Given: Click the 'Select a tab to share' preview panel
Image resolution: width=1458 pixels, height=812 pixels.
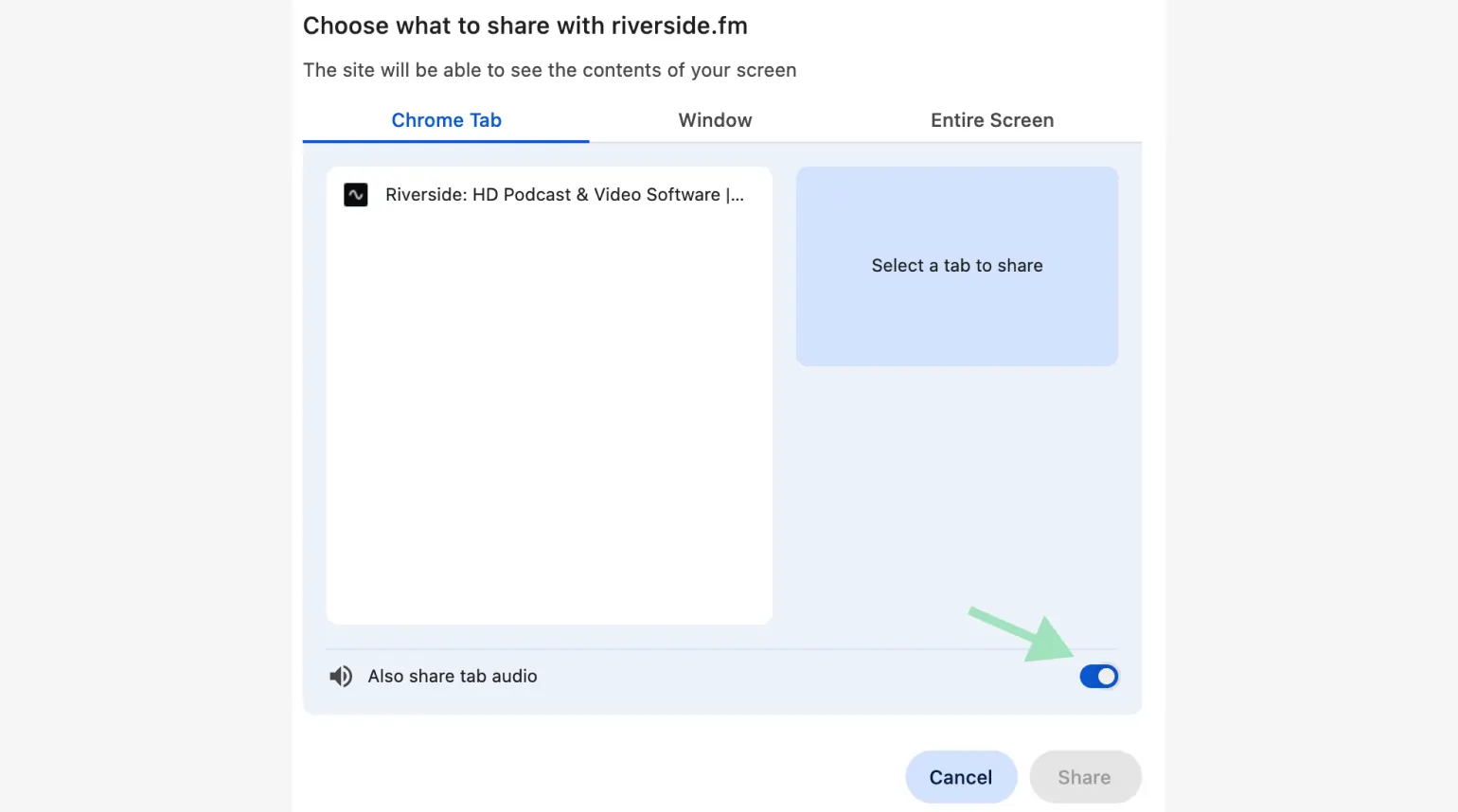Looking at the screenshot, I should [x=957, y=266].
